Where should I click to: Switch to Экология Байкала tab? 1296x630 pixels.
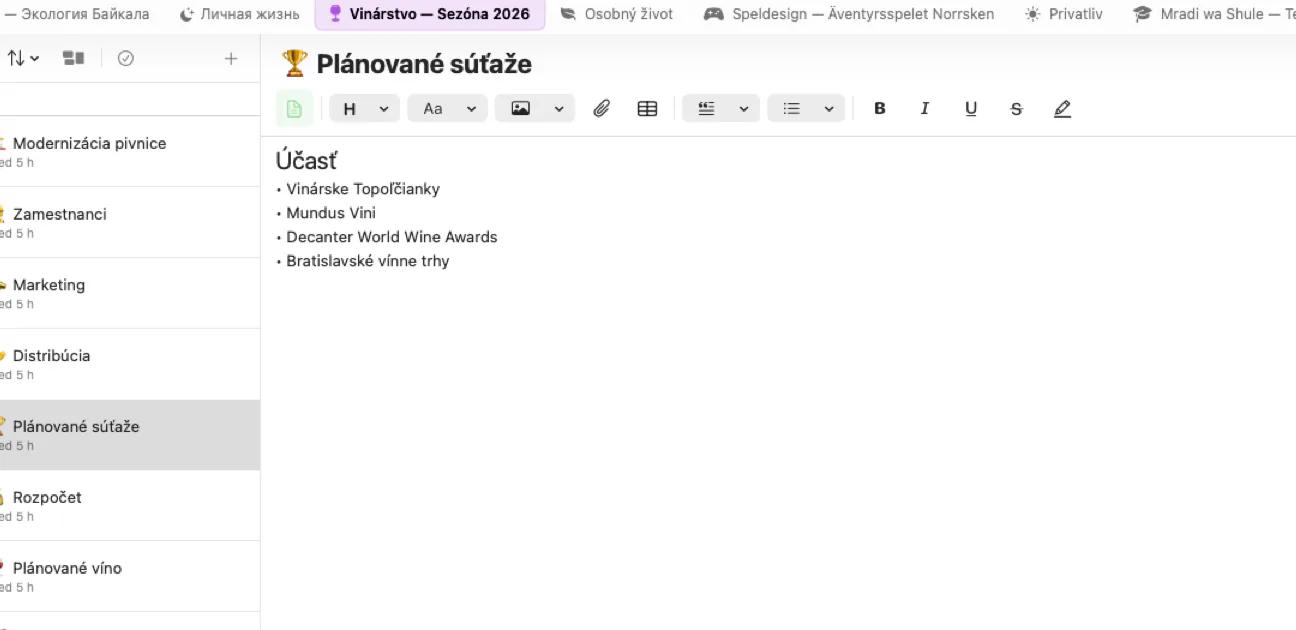tap(77, 14)
